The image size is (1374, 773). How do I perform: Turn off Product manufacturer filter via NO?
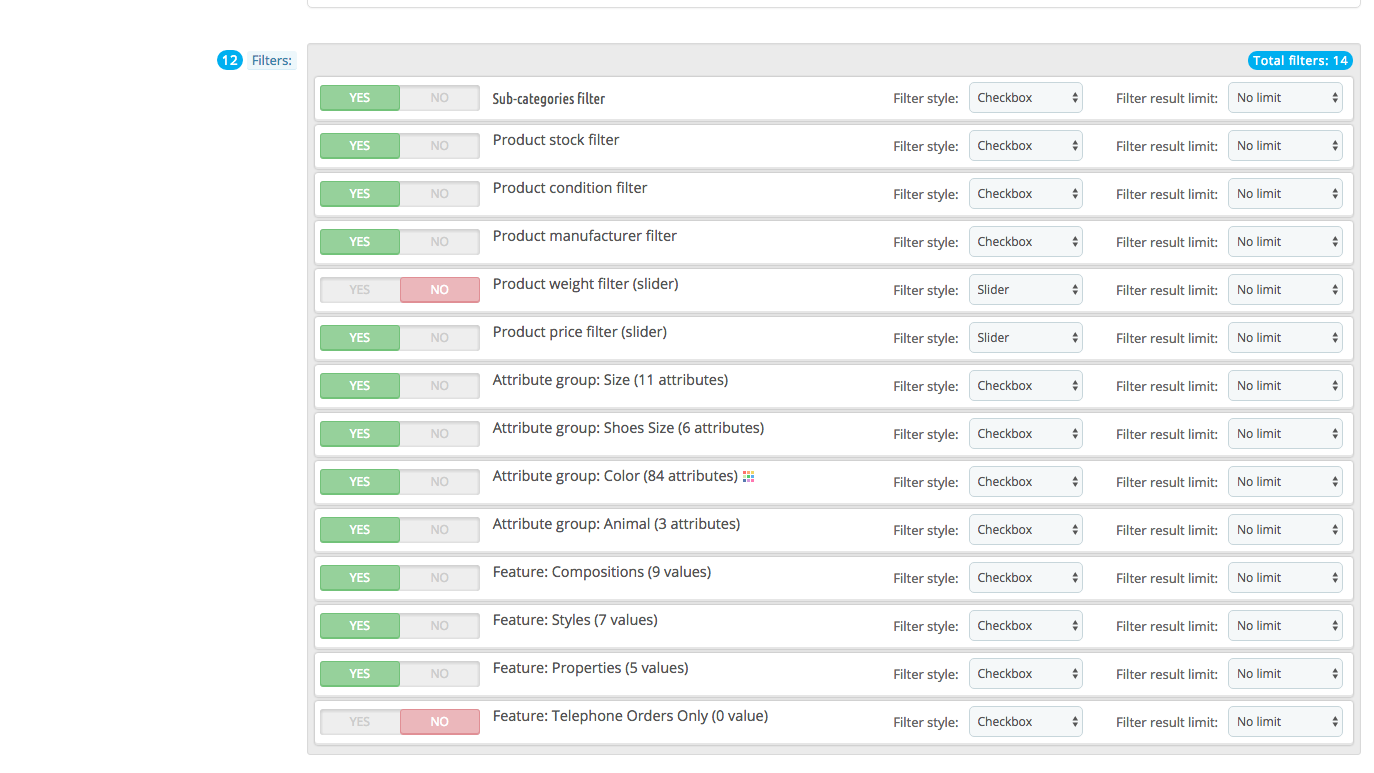pyautogui.click(x=440, y=242)
